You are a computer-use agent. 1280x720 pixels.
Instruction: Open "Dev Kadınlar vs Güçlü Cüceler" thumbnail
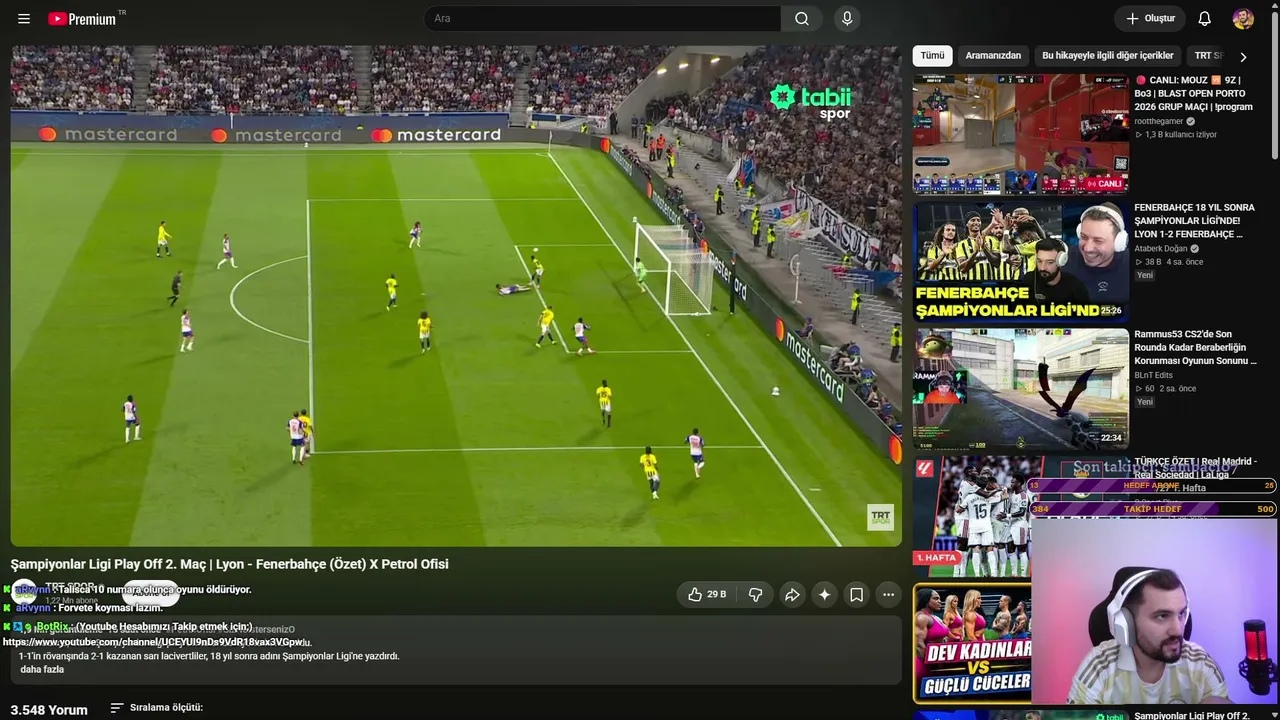click(x=971, y=643)
